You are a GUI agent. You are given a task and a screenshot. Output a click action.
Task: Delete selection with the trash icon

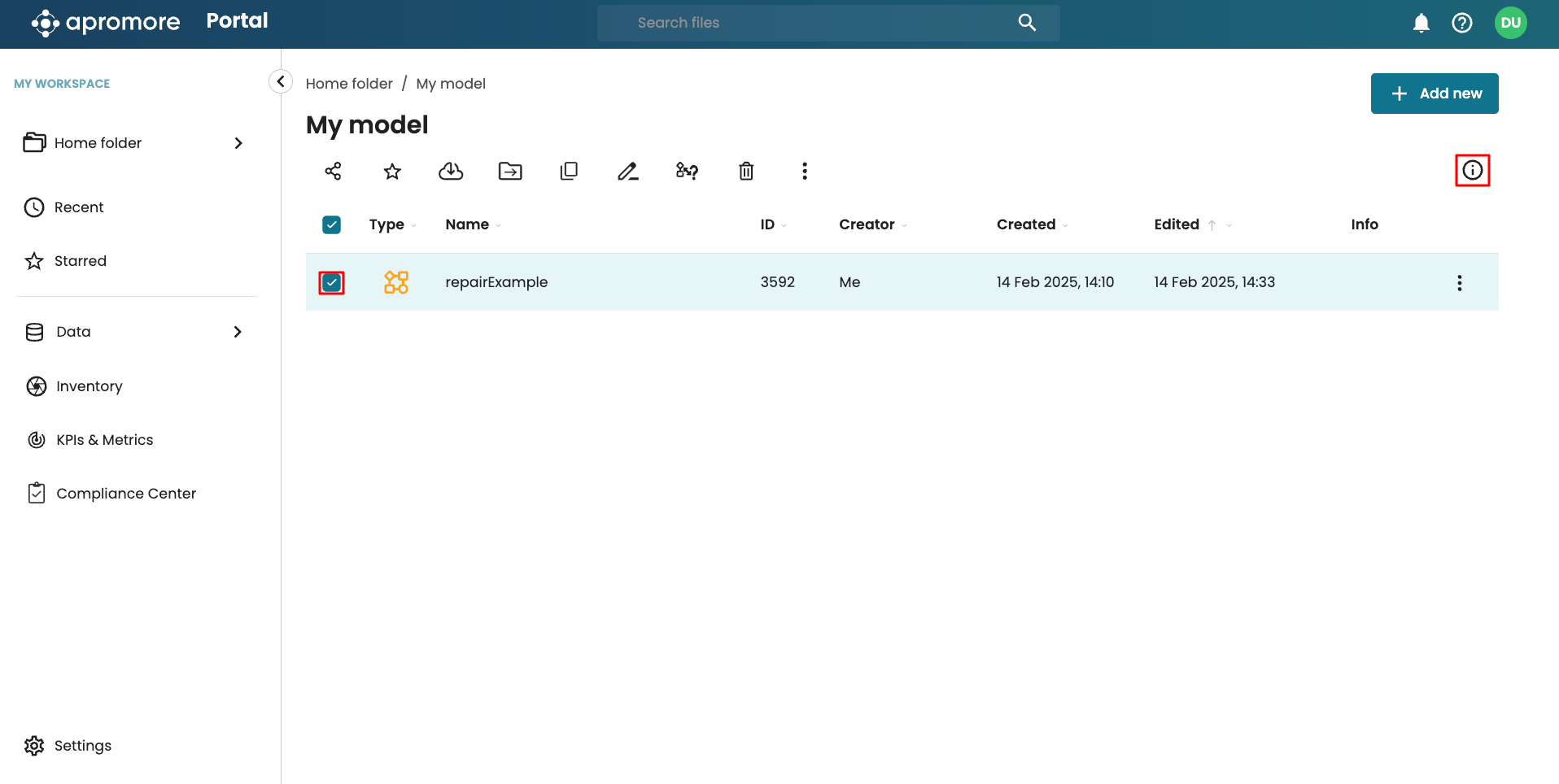point(746,171)
